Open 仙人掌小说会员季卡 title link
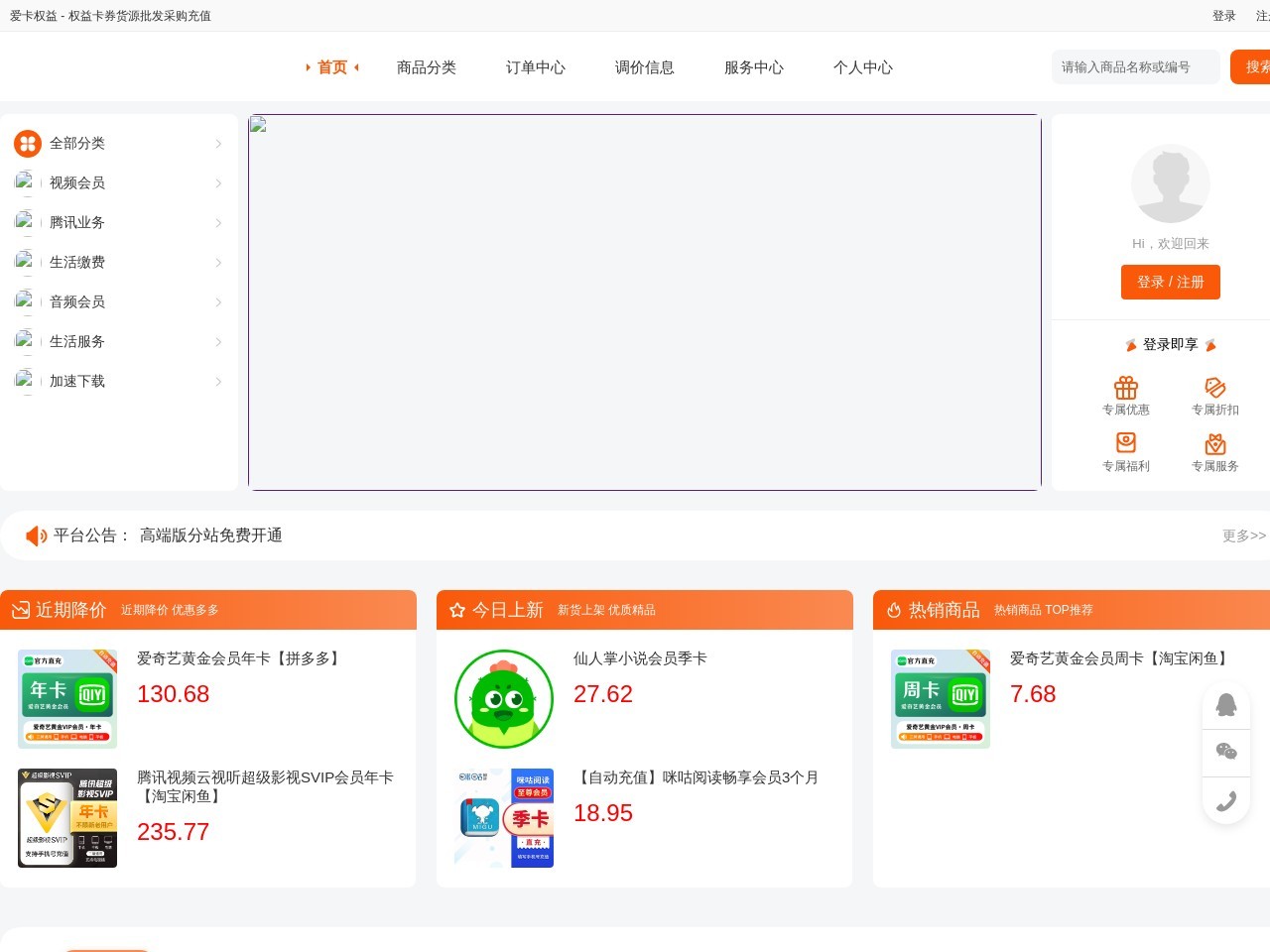The width and height of the screenshot is (1270, 952). pos(640,658)
